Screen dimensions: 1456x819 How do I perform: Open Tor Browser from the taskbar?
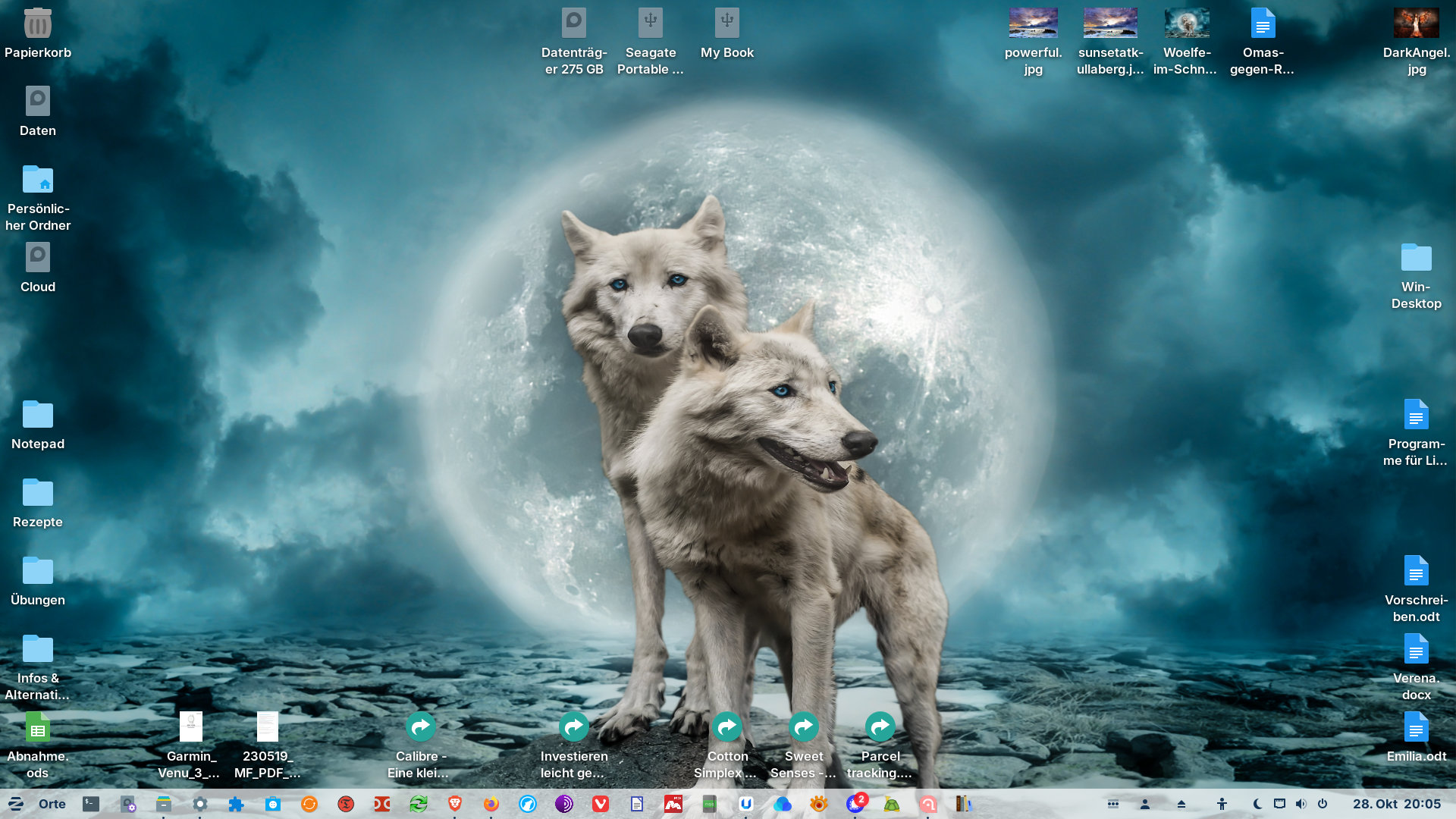click(x=564, y=804)
